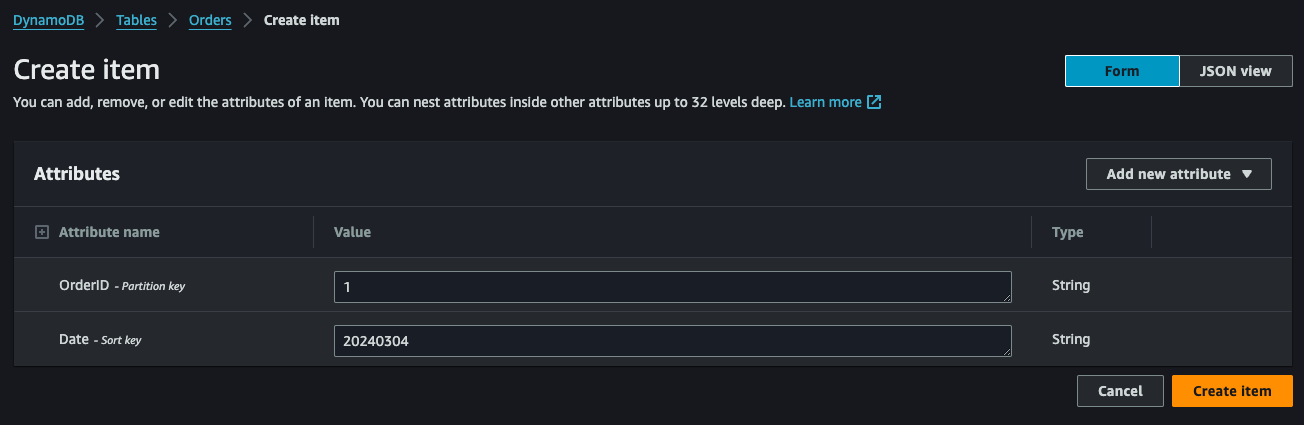The height and width of the screenshot is (425, 1304).
Task: Click the resize grip on the Date value box
Action: [x=1006, y=350]
